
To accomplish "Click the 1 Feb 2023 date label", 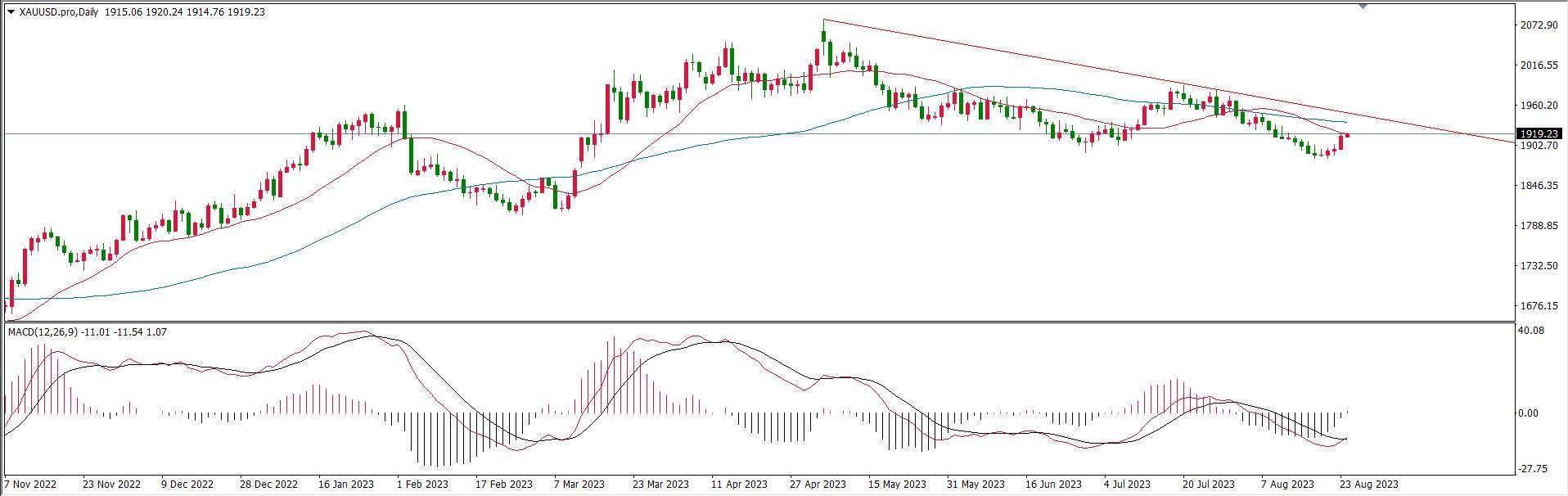I will click(x=422, y=484).
